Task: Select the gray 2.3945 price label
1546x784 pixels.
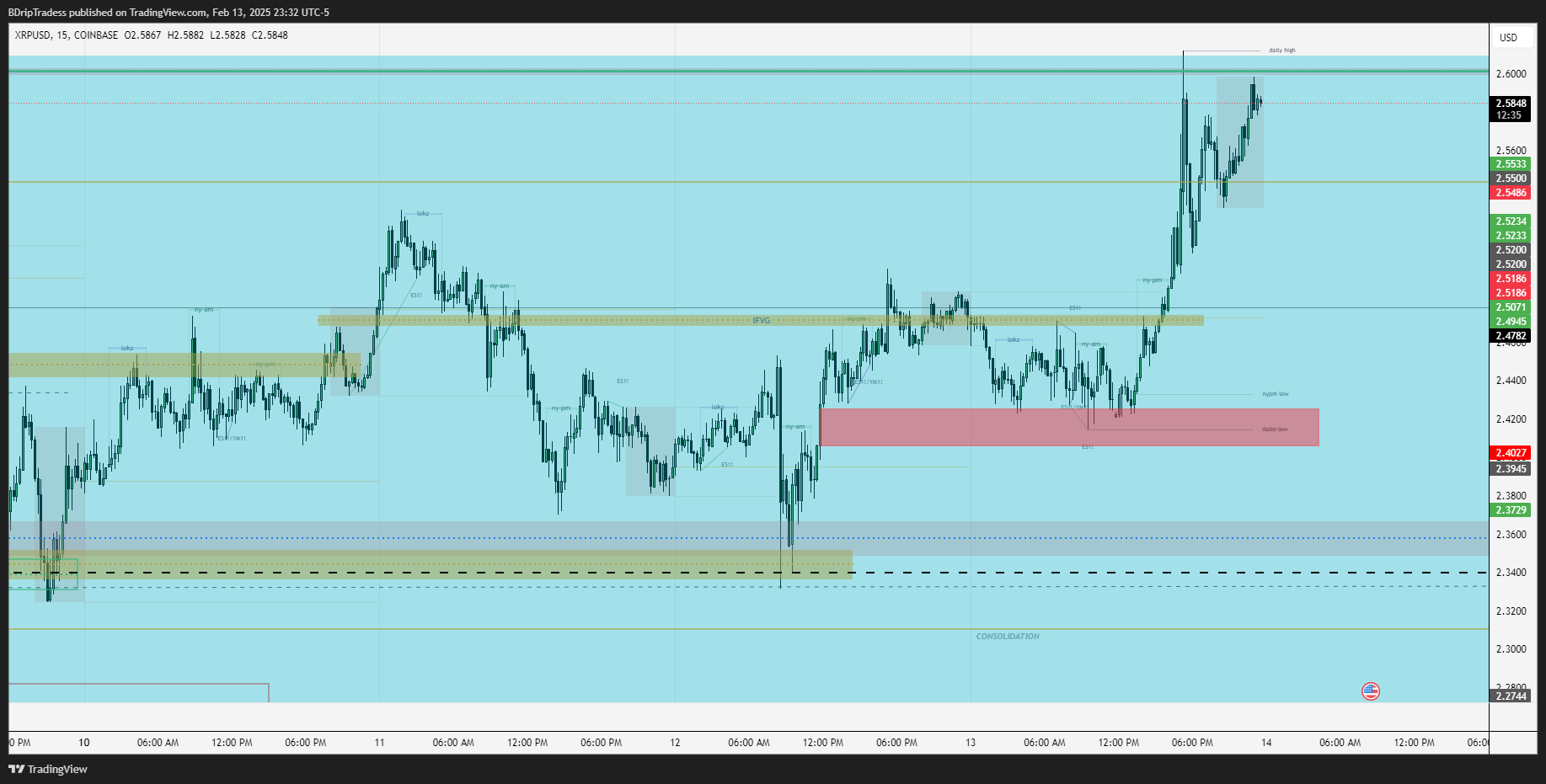Action: coord(1511,469)
